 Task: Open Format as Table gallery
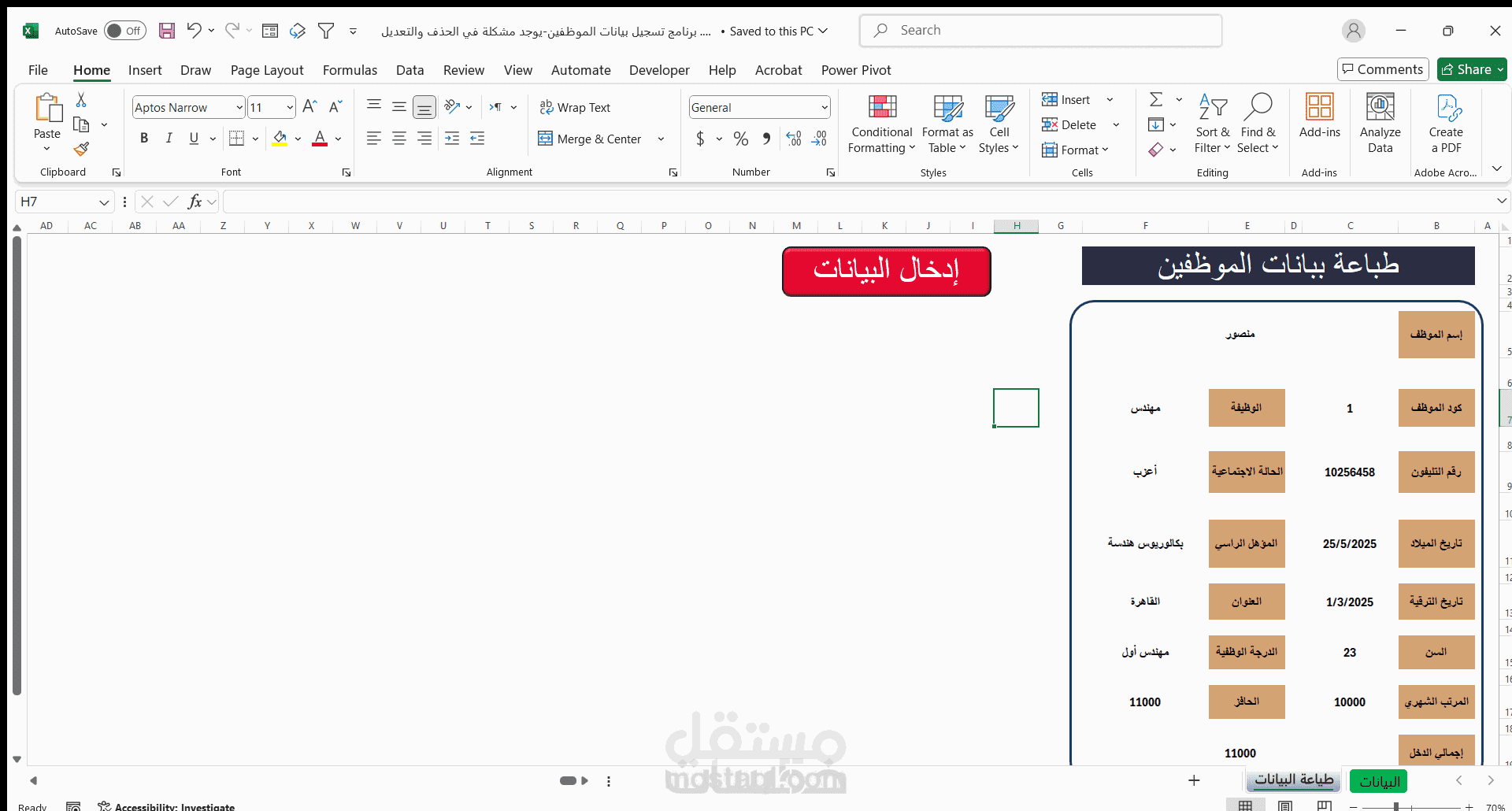[947, 124]
